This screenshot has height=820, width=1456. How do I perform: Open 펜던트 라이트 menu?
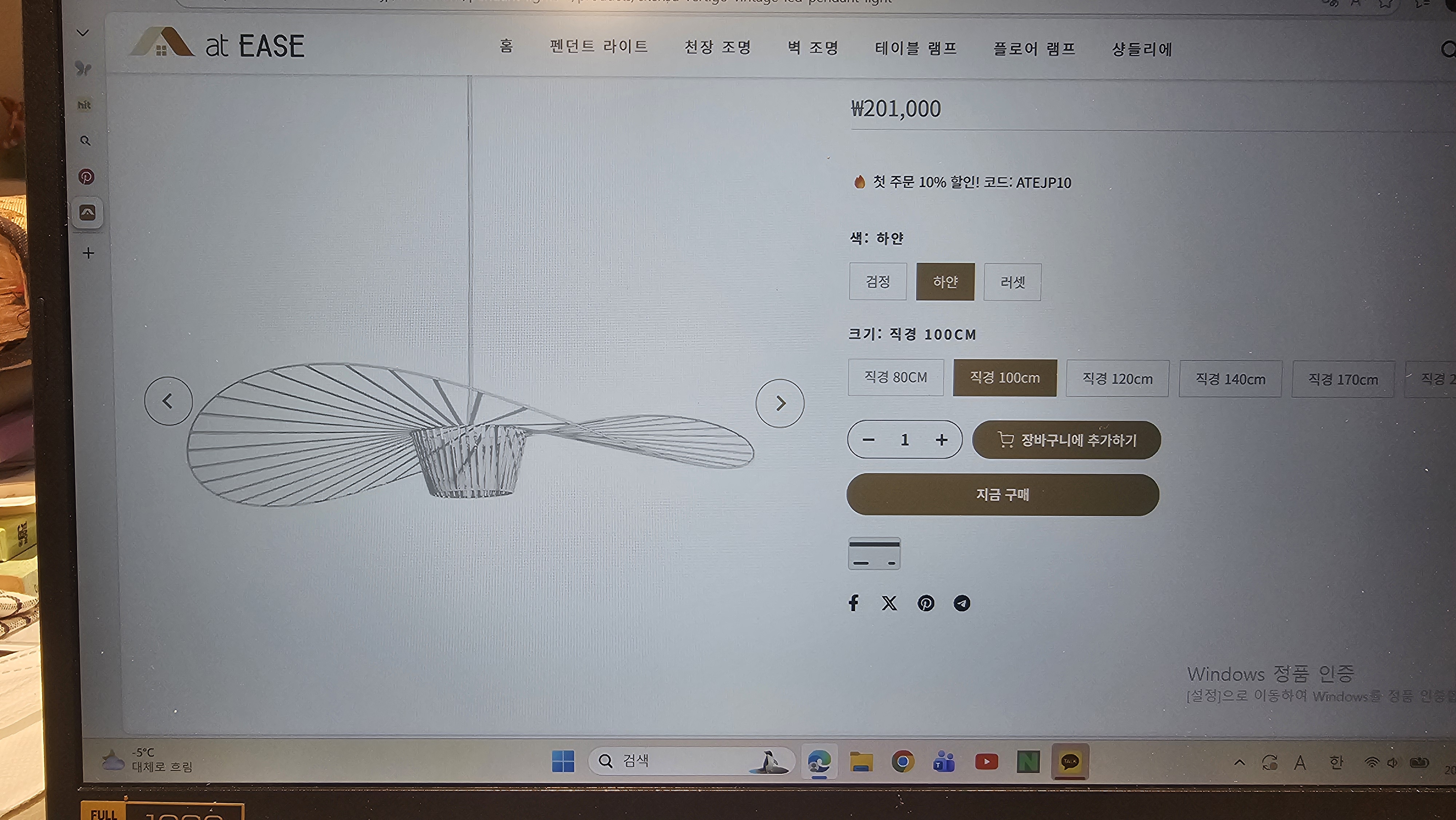[598, 46]
